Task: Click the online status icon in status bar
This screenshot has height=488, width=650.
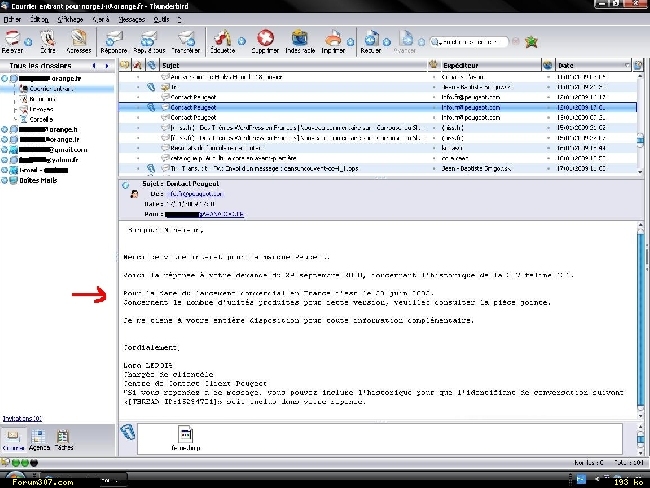Action: click(5, 462)
